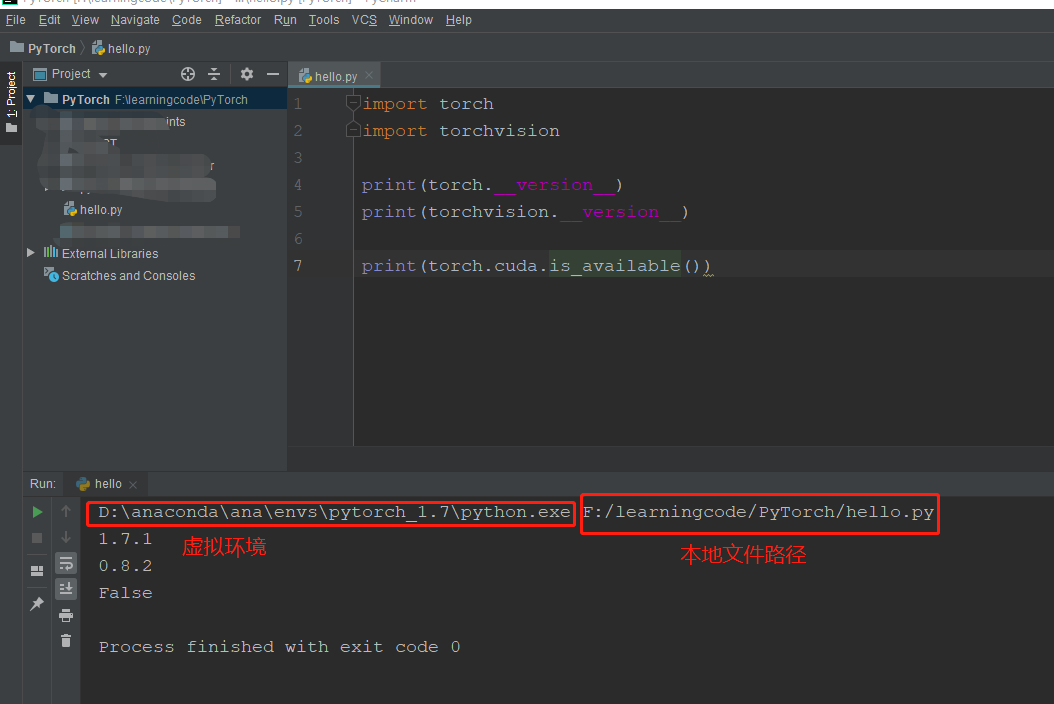This screenshot has width=1054, height=704.
Task: Clear all console output with trash icon
Action: [66, 641]
